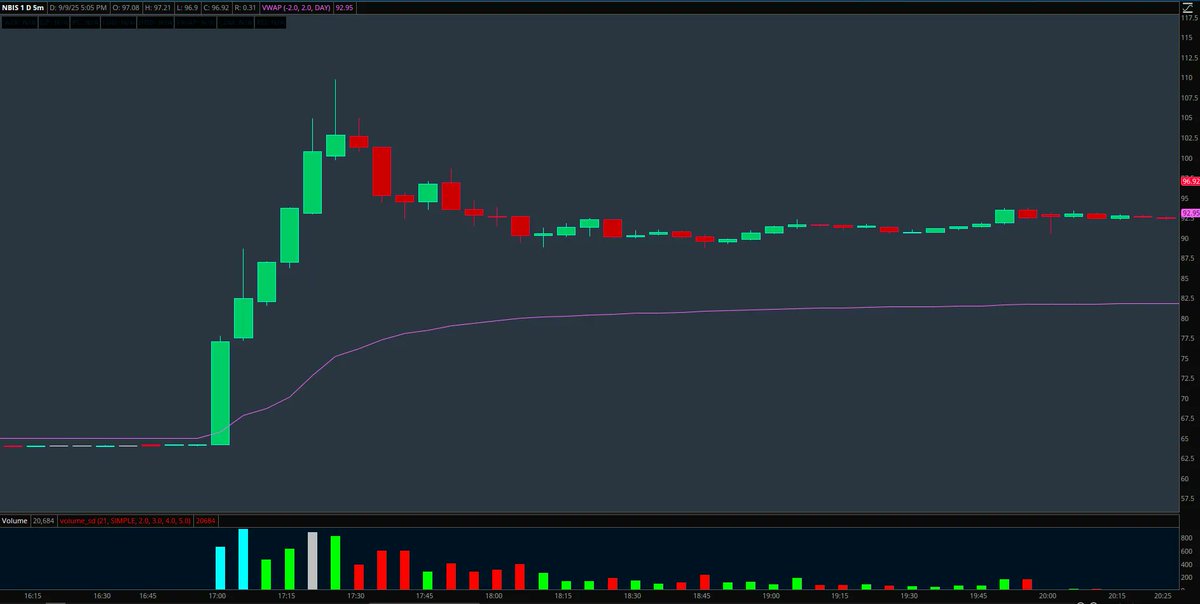Viewport: 1200px width, 604px height.
Task: Click the high price H: 97.21
Action: click(158, 8)
